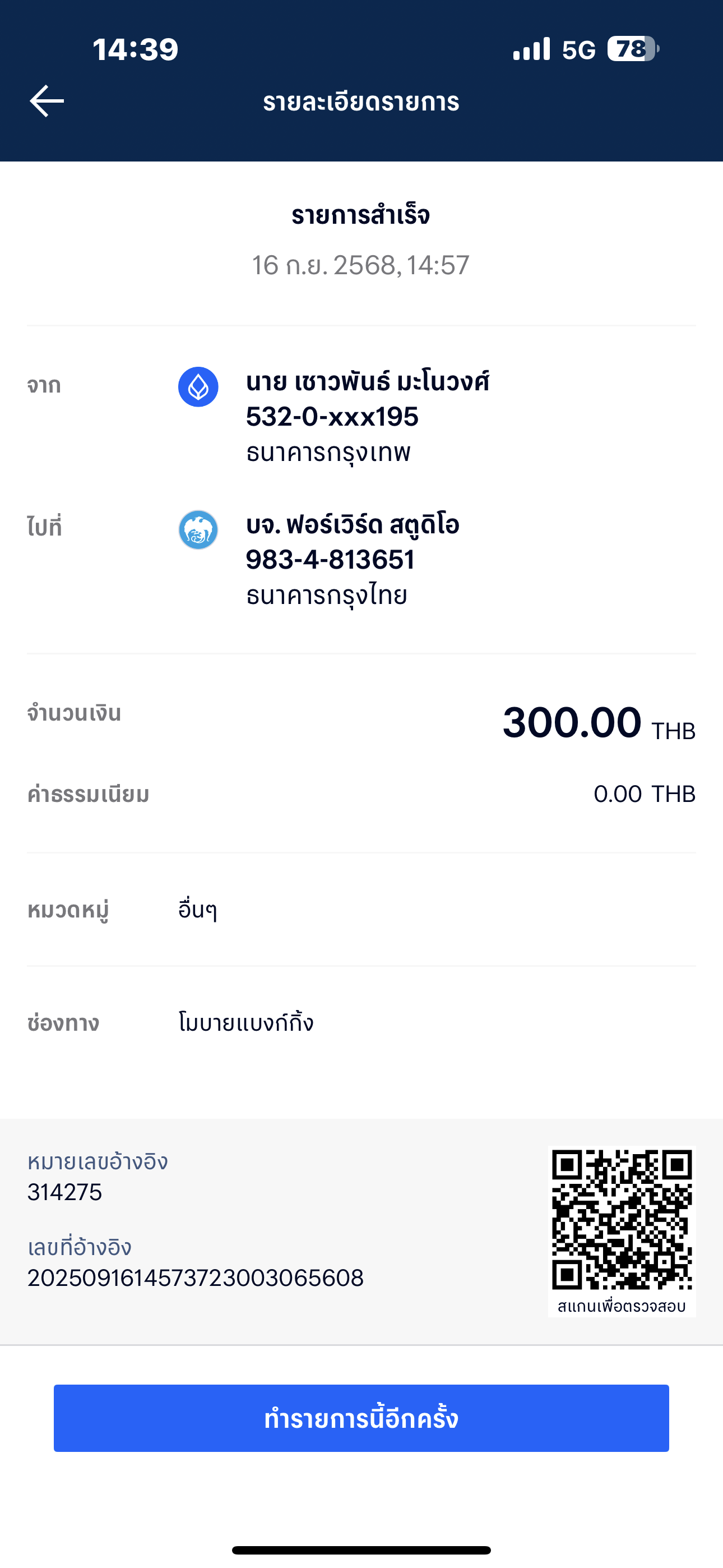
Task: Tap the สแกนเพื่อตรวจสอบ label
Action: [x=622, y=1306]
